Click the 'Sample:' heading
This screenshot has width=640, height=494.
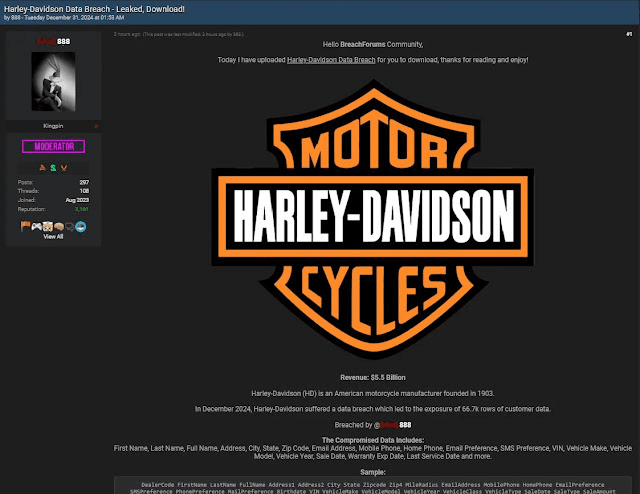[x=373, y=472]
